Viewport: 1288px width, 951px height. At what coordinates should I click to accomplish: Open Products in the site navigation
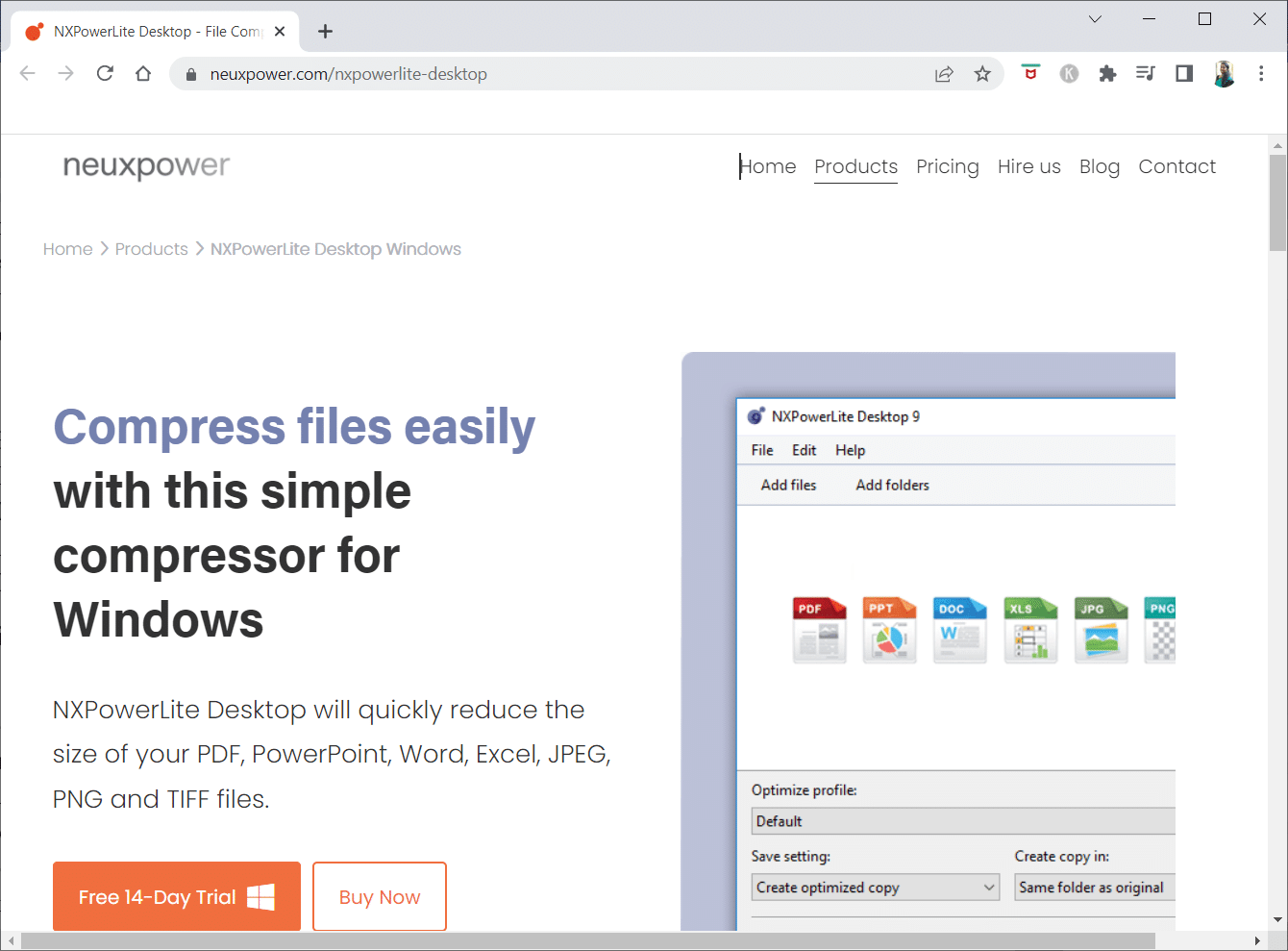point(855,166)
